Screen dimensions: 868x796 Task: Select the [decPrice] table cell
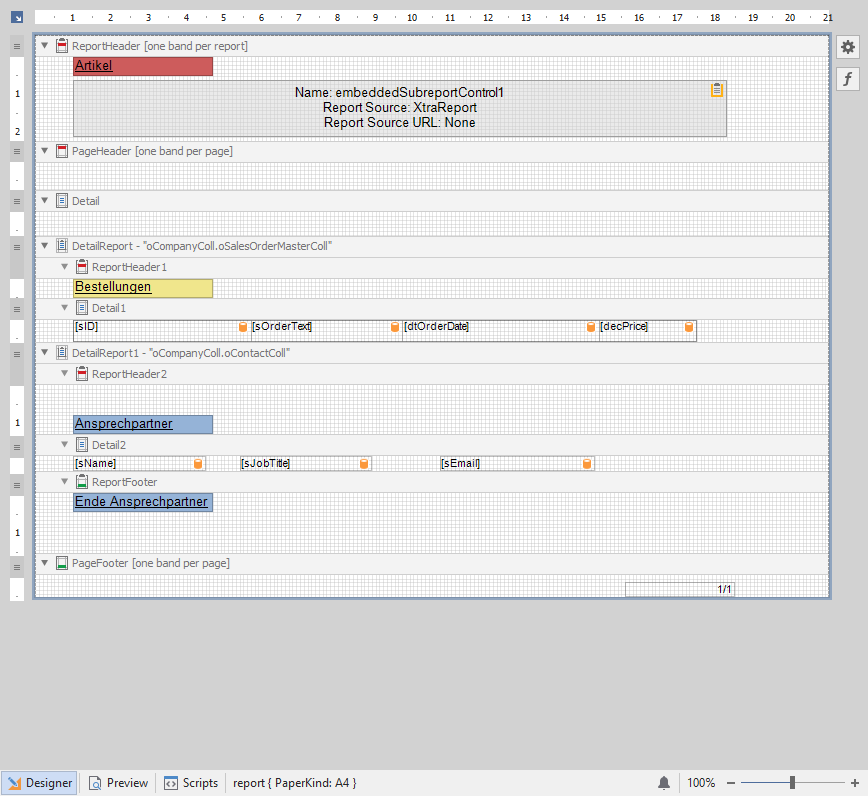[x=648, y=330]
